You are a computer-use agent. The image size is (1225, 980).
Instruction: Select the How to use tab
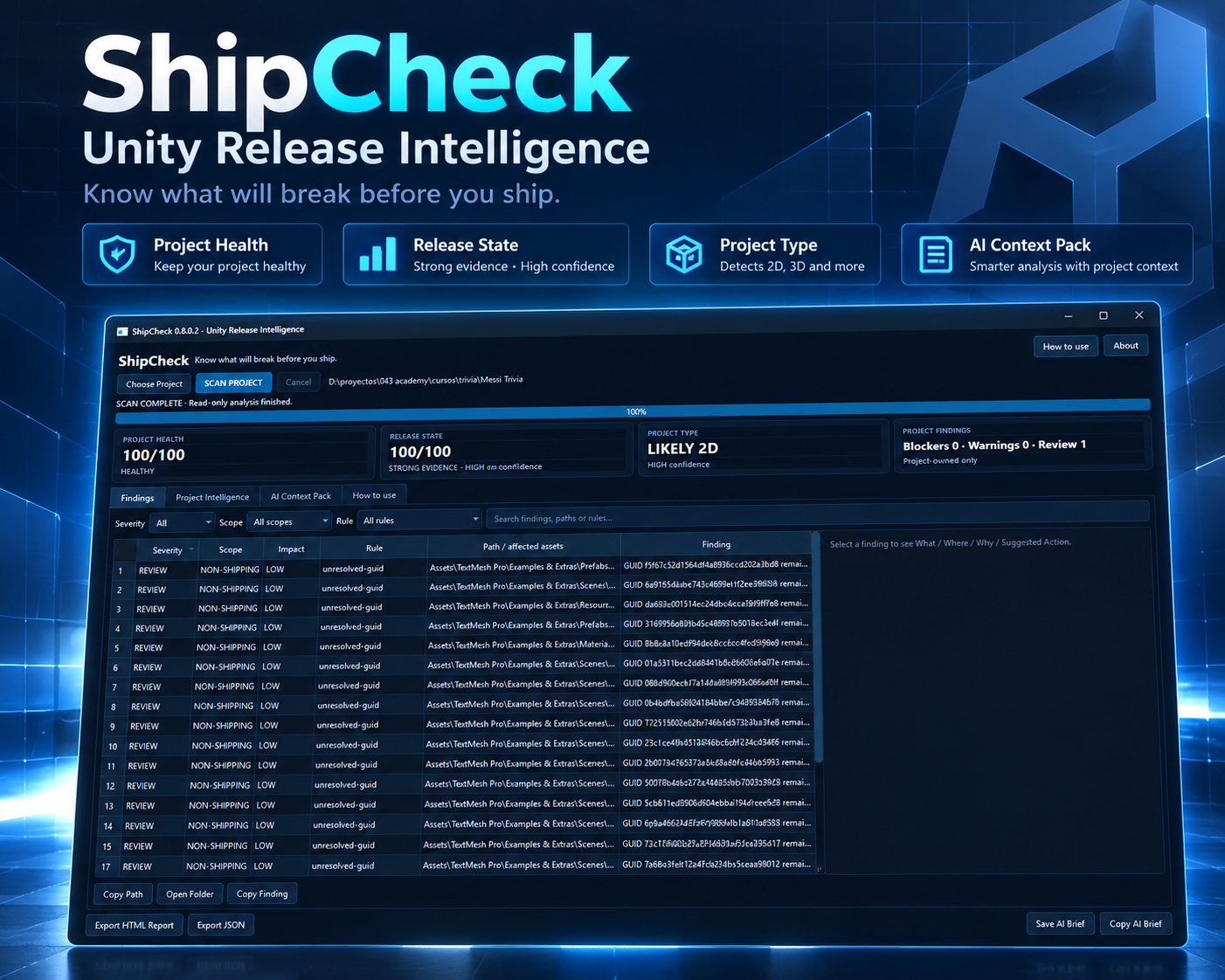[374, 495]
